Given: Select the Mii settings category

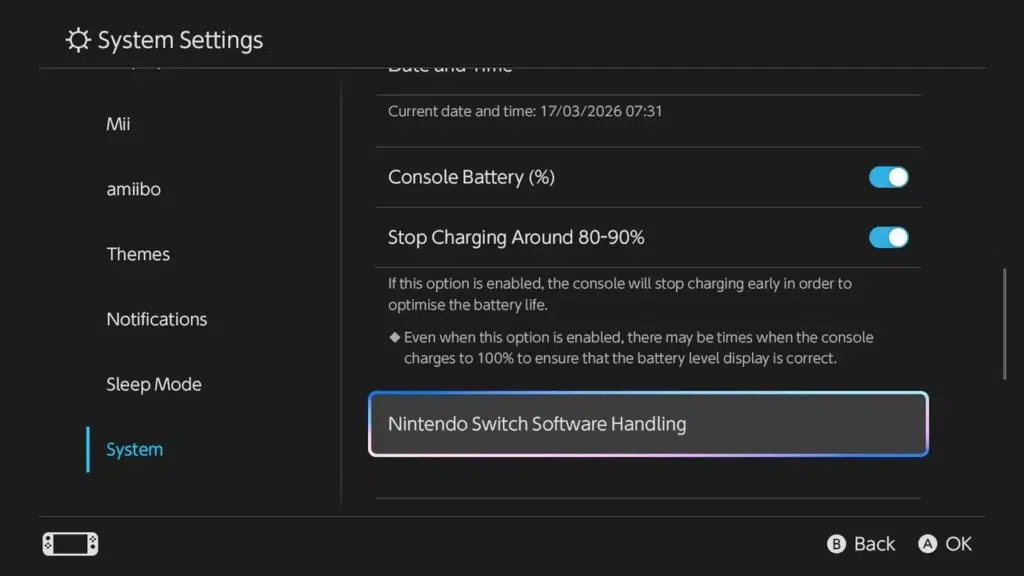Looking at the screenshot, I should (117, 124).
